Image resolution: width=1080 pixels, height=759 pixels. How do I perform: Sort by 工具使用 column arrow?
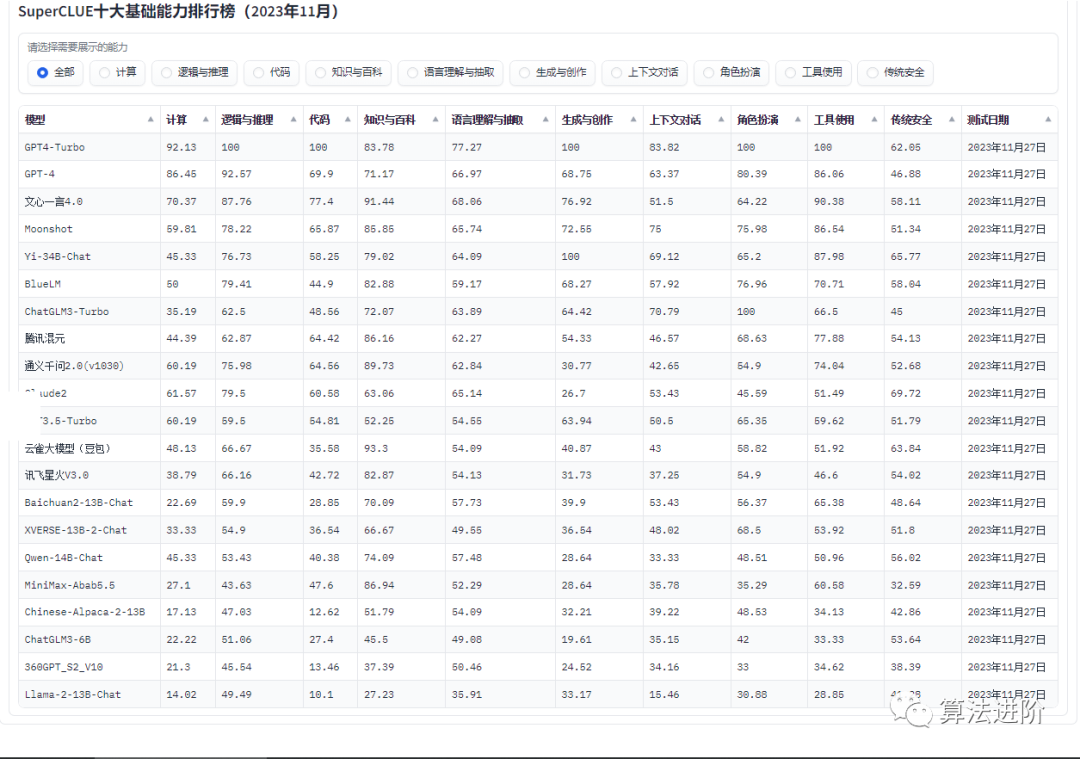coord(874,120)
